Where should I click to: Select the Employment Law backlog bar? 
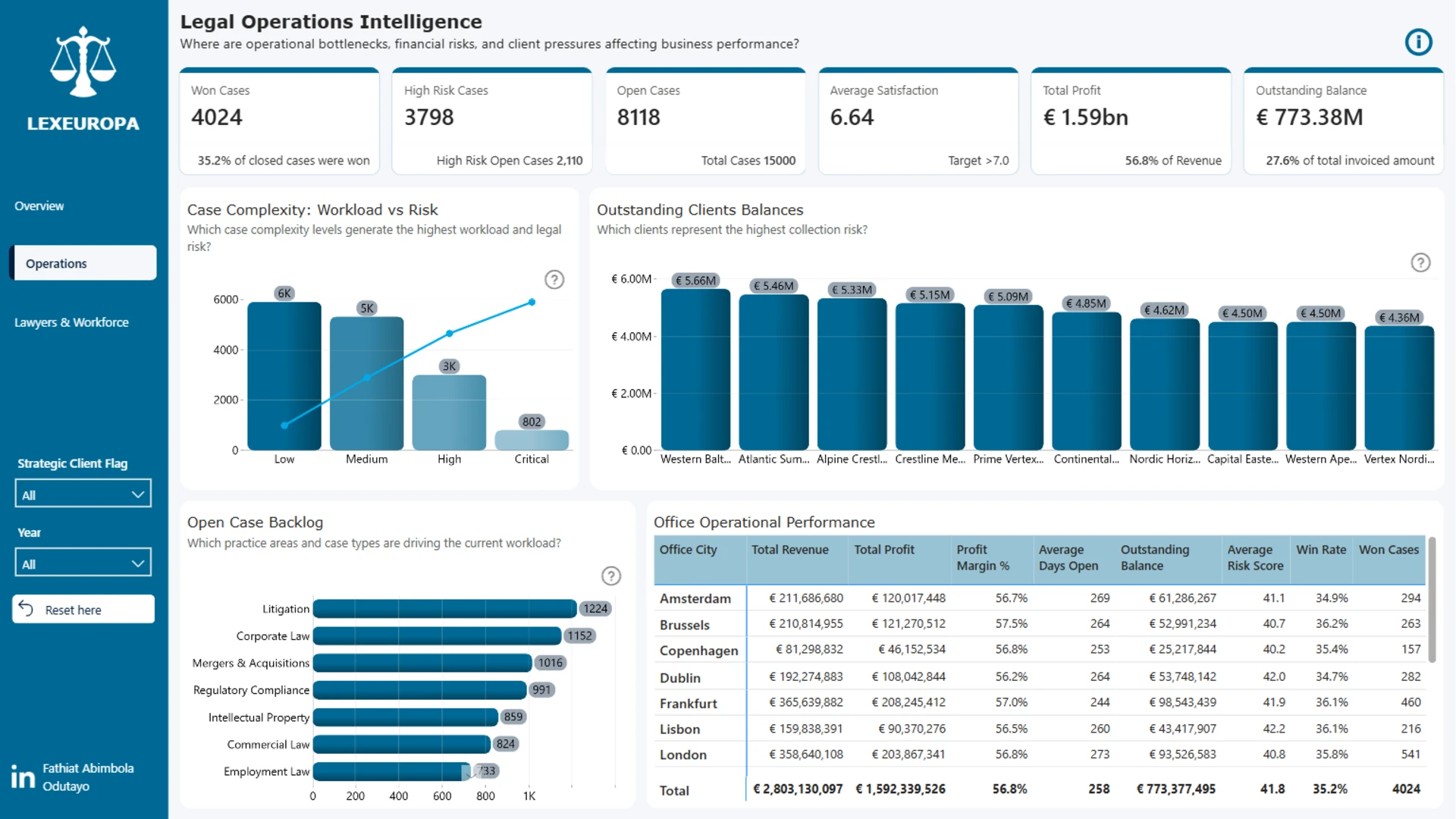tap(392, 771)
